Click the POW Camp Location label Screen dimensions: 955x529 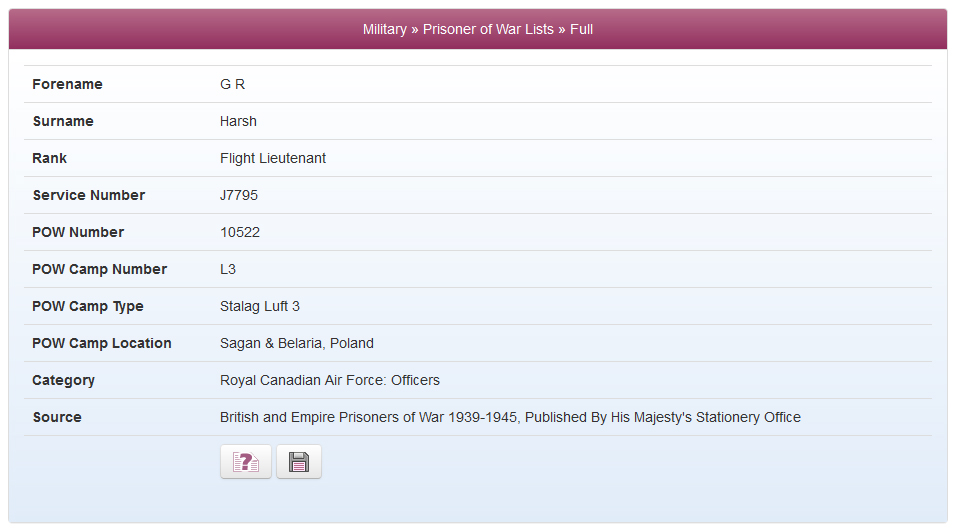(x=102, y=343)
